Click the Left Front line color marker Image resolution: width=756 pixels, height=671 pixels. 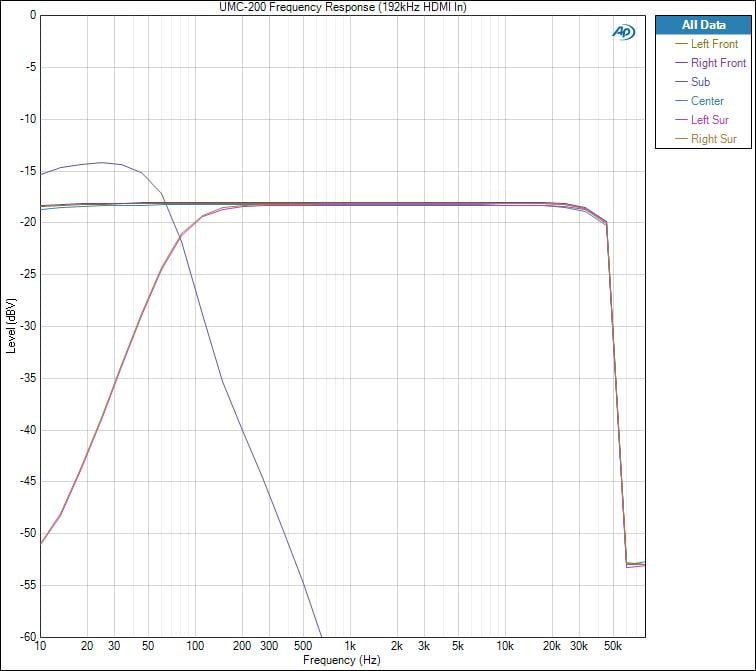pos(682,44)
